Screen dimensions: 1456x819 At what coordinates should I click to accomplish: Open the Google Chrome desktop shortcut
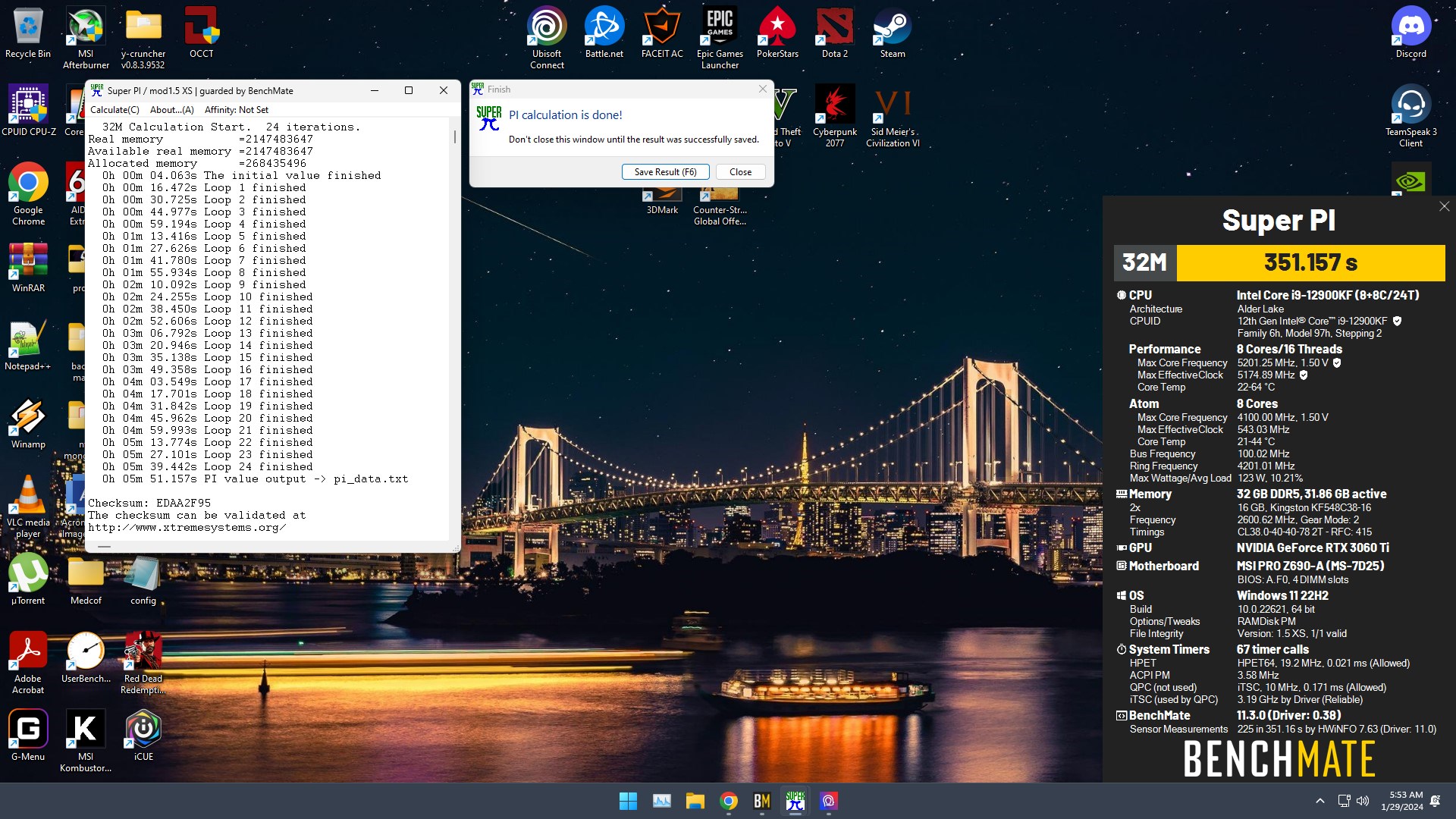(x=28, y=194)
